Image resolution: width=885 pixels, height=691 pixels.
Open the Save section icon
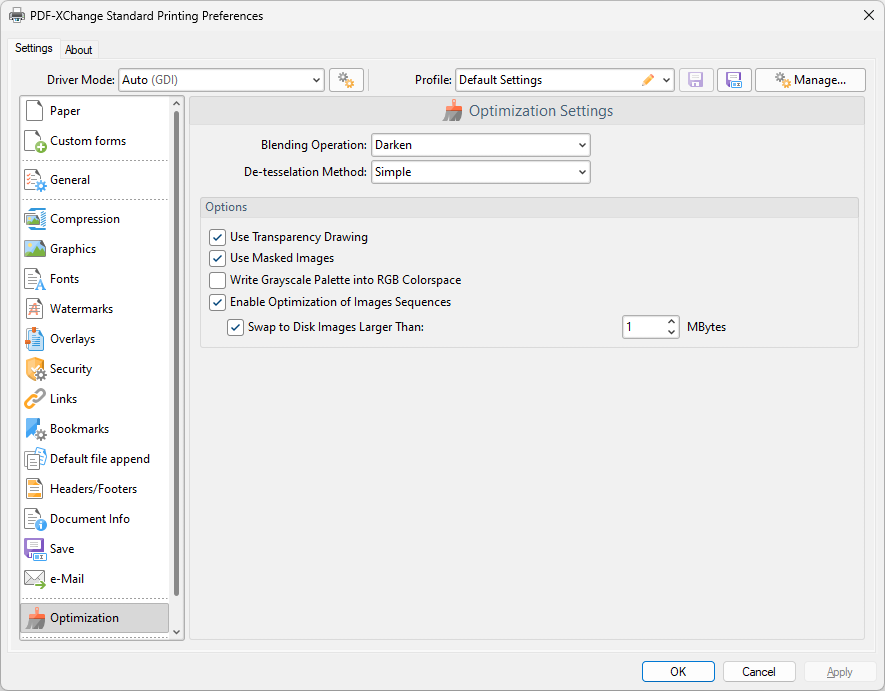(x=35, y=549)
